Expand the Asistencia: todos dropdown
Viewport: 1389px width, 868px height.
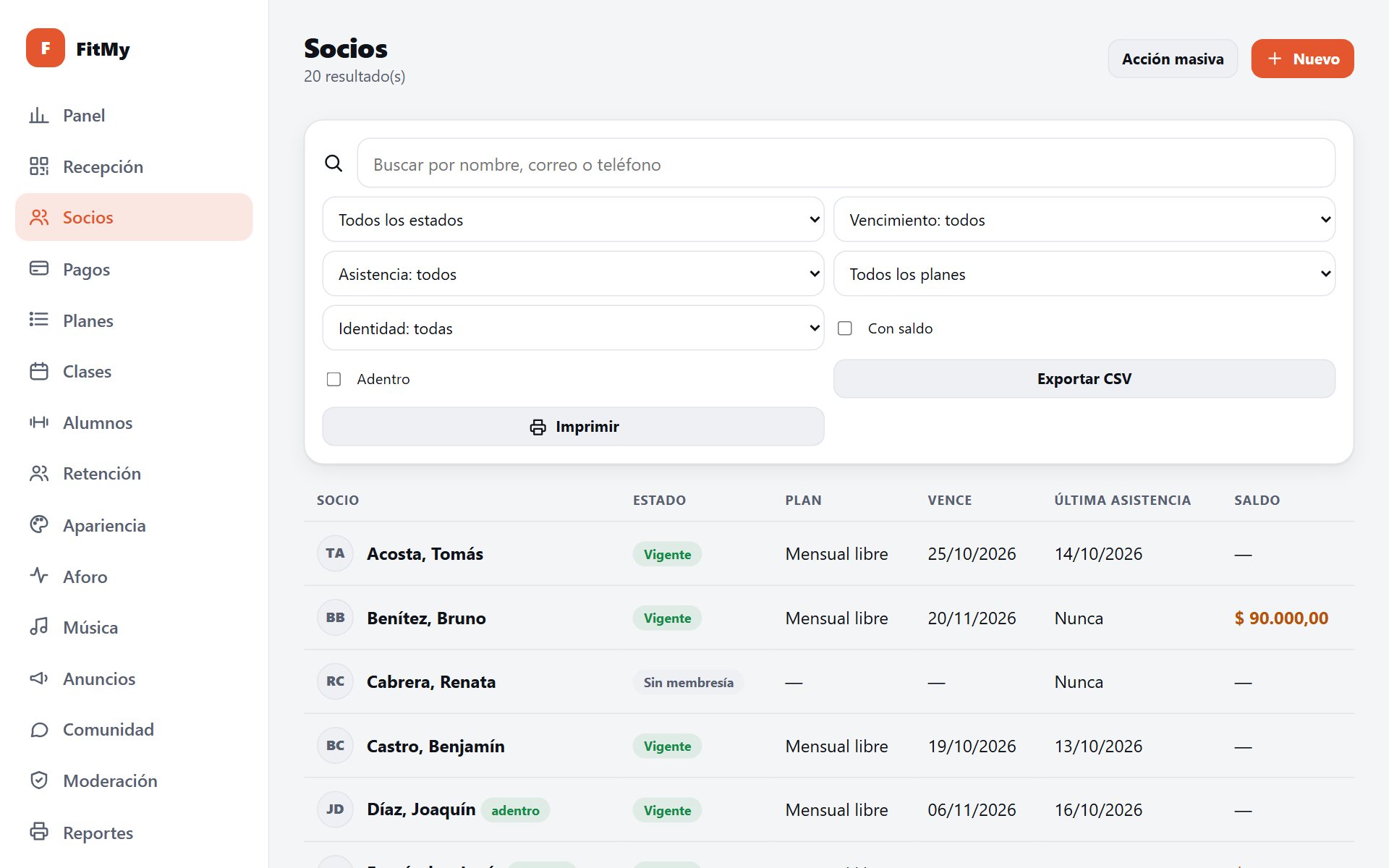pyautogui.click(x=573, y=273)
